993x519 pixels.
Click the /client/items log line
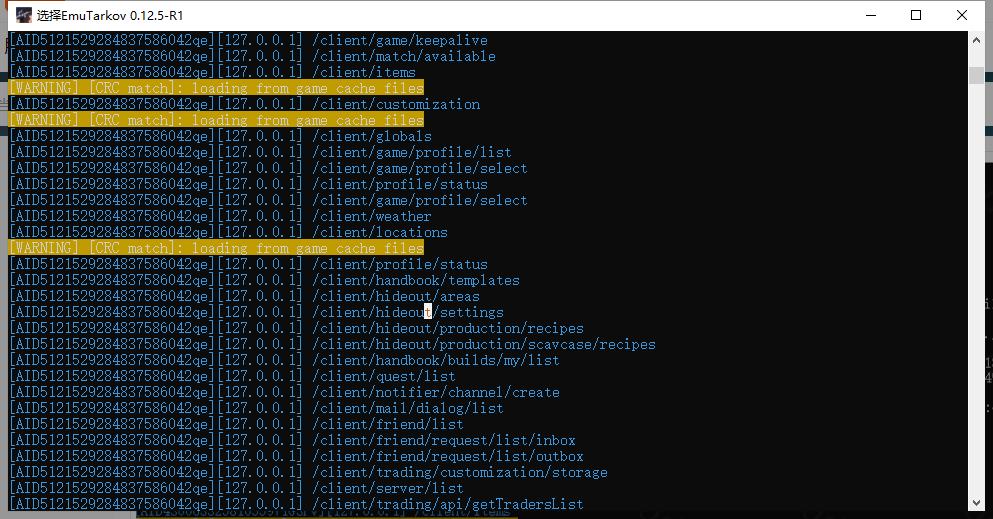coord(212,72)
